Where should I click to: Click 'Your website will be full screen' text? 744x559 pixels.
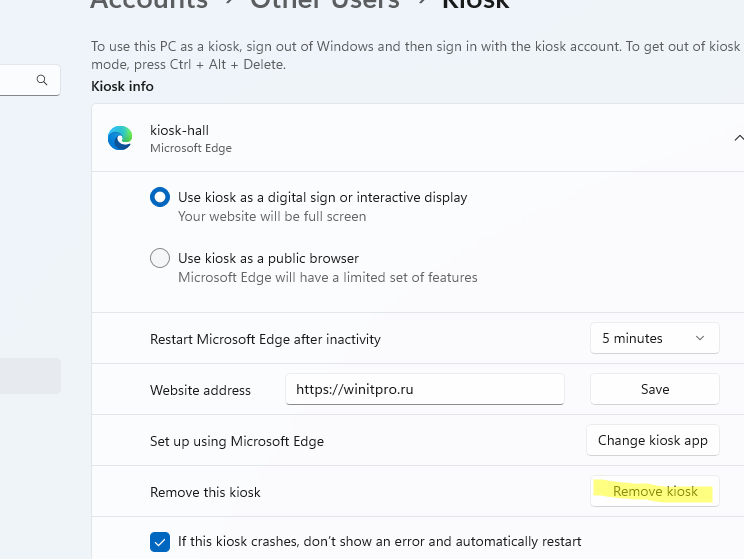(272, 216)
